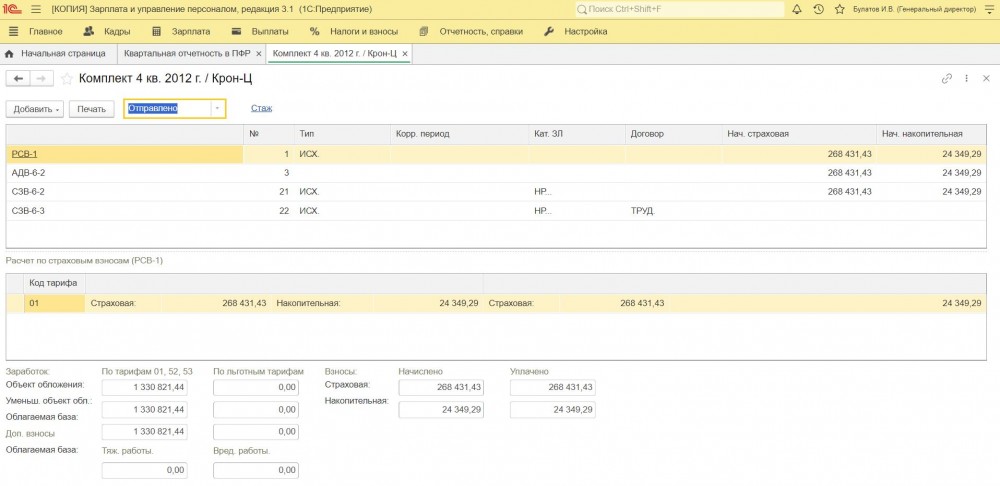1000x486 pixels.
Task: Close the form with the X icon
Action: pos(986,78)
